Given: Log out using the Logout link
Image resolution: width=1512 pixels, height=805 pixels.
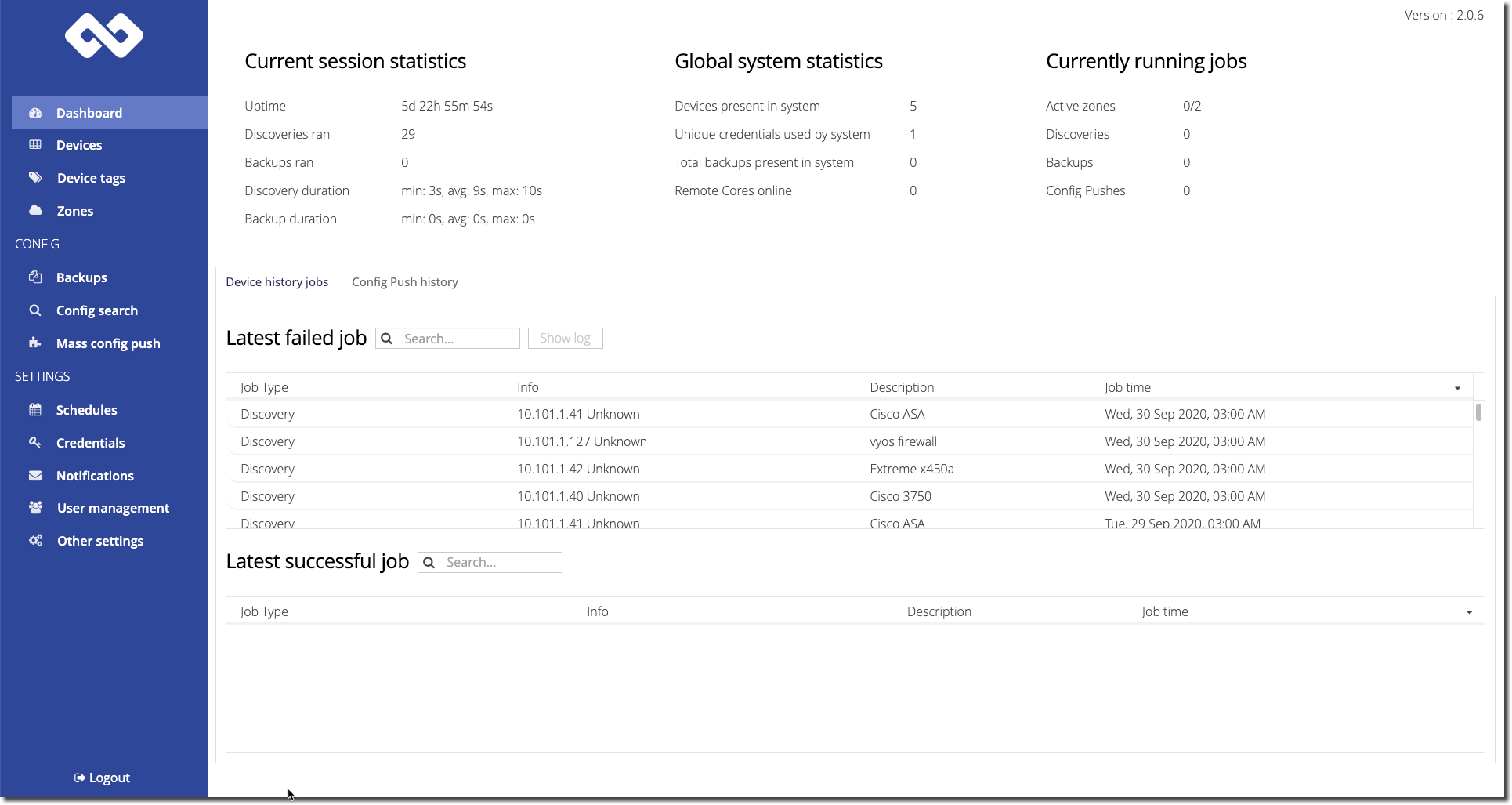Looking at the screenshot, I should tap(103, 778).
